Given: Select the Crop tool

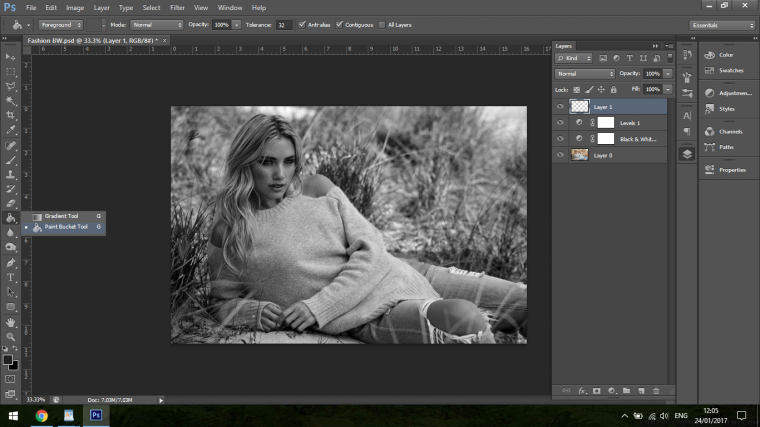Looking at the screenshot, I should pos(10,115).
